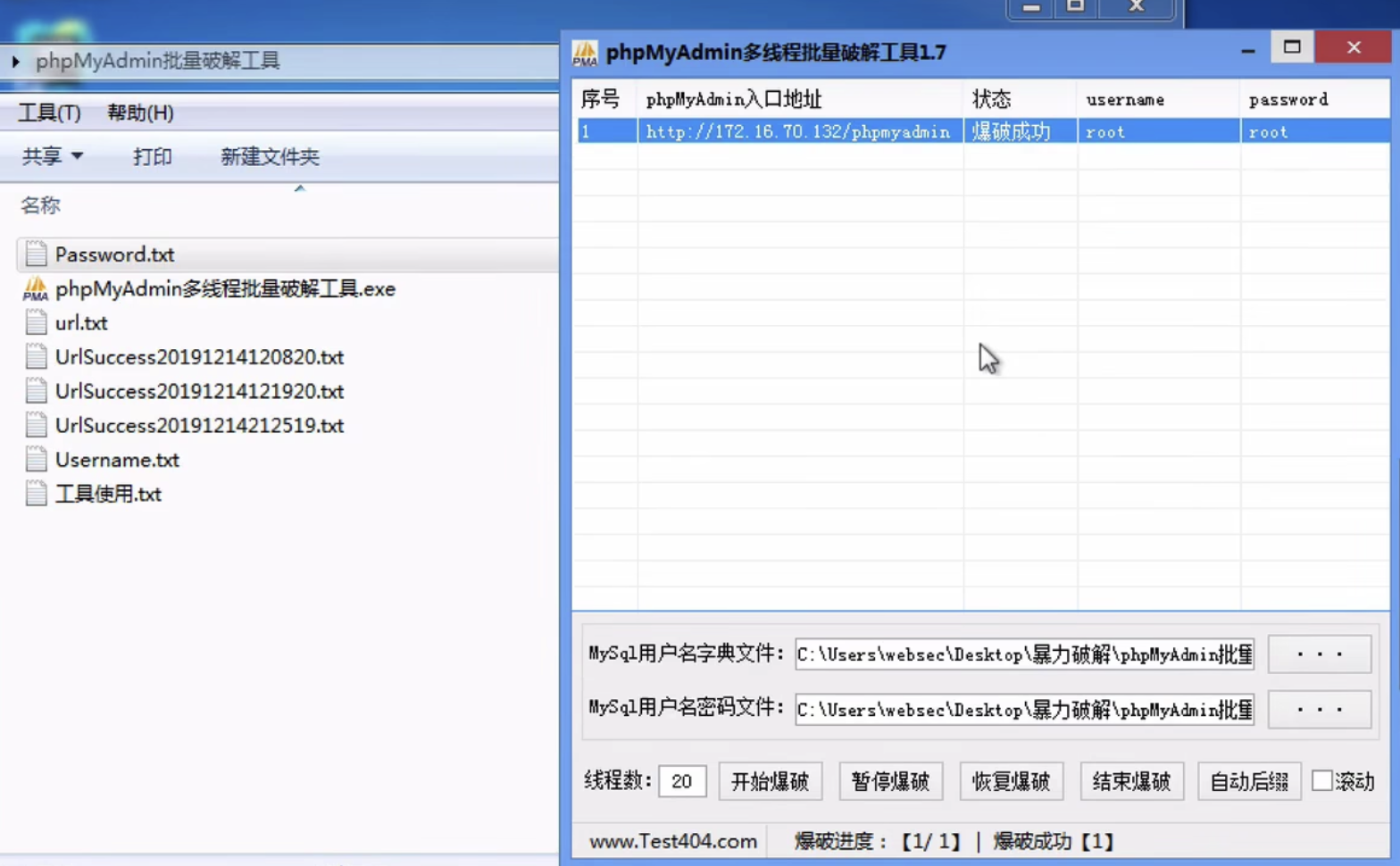Viewport: 1400px width, 866px height.
Task: Click the 序号 column header
Action: (604, 99)
